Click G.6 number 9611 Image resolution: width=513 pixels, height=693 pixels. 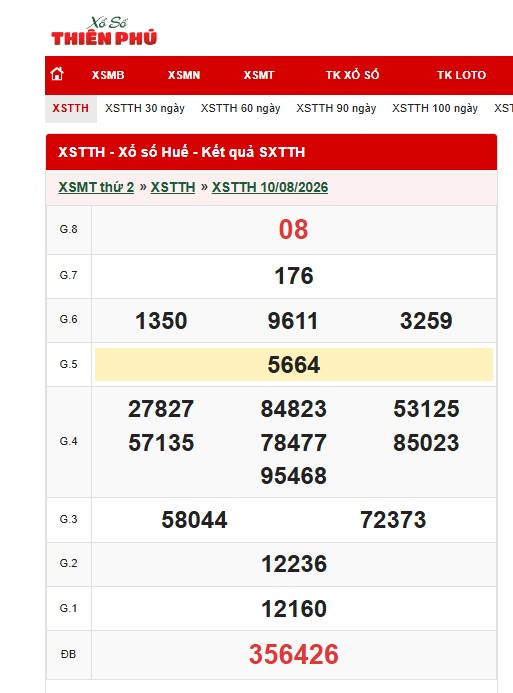click(293, 321)
